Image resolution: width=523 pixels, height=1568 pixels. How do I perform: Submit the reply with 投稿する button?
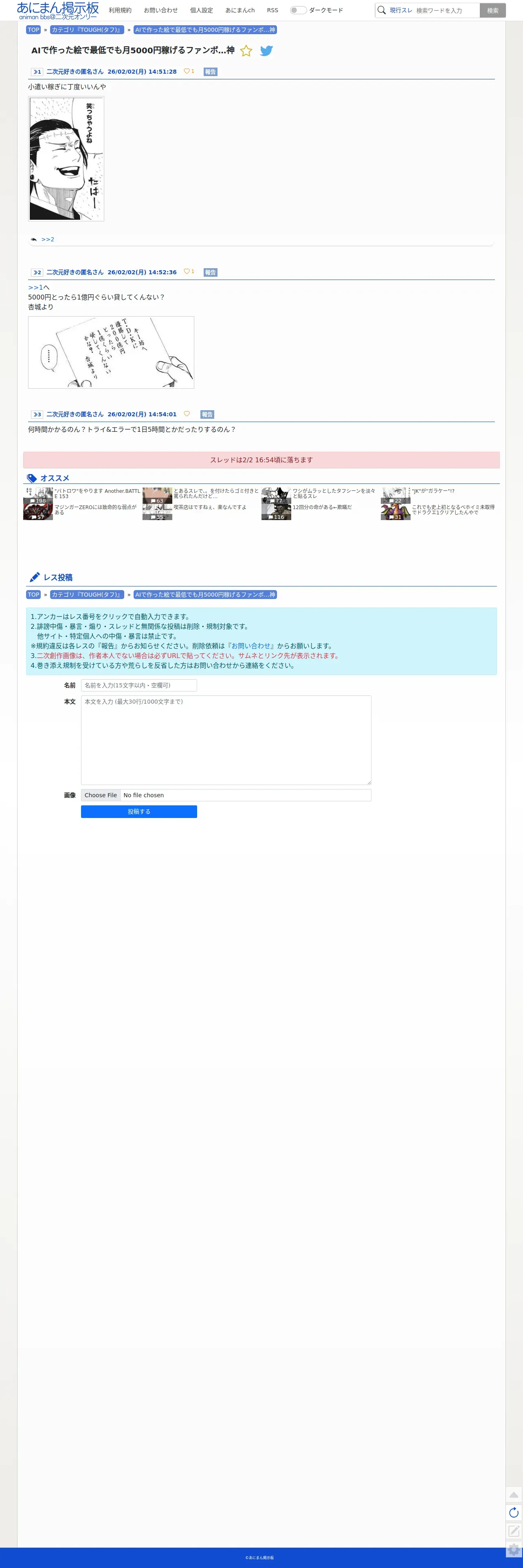139,811
